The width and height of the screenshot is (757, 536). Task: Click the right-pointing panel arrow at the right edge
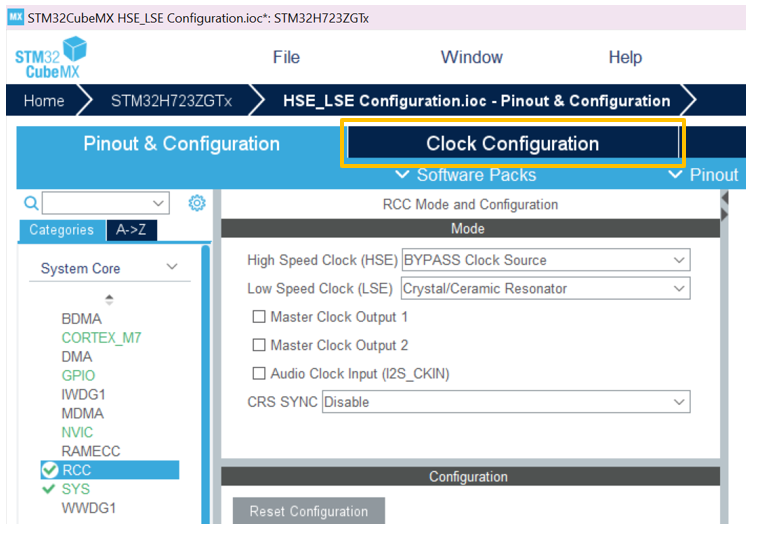(724, 214)
